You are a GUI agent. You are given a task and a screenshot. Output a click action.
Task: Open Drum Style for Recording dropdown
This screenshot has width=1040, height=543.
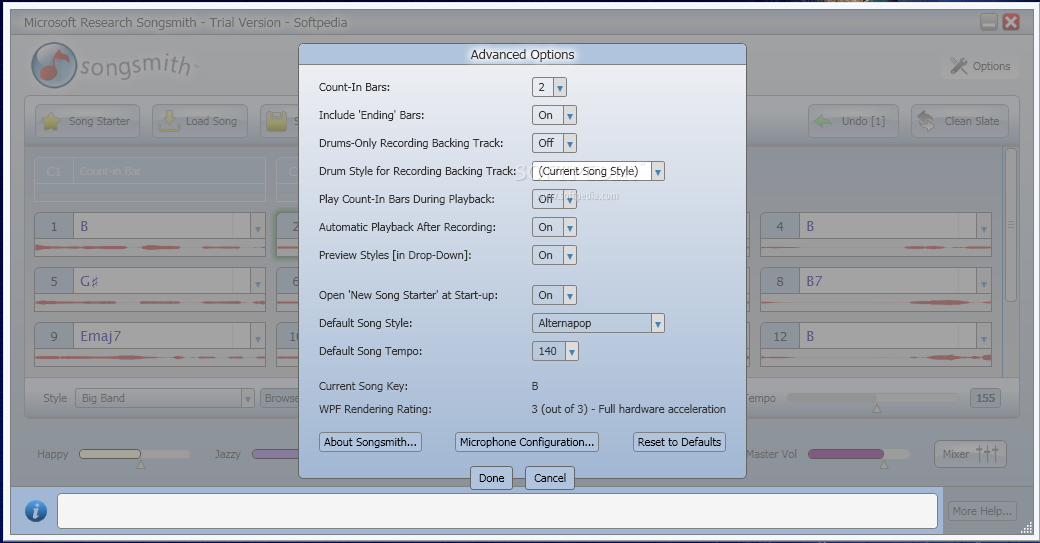pyautogui.click(x=657, y=172)
